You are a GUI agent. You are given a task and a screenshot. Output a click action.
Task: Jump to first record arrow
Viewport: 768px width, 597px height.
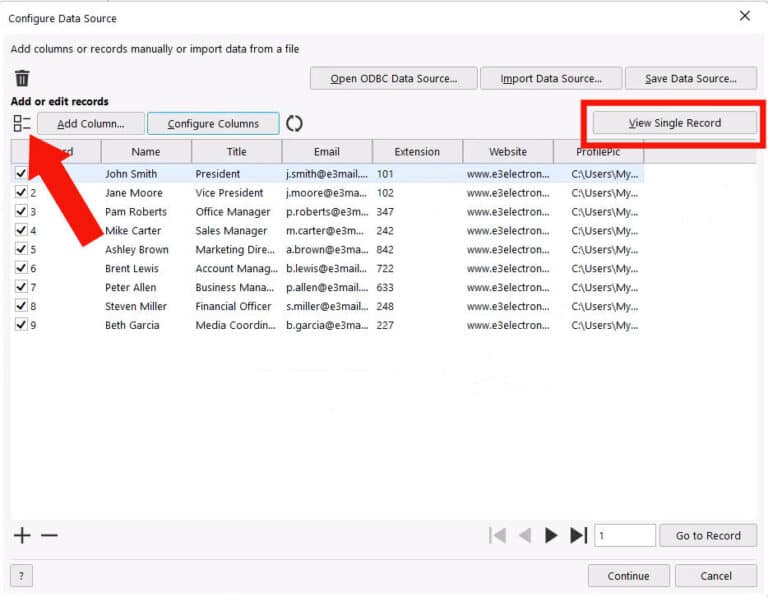pos(498,535)
